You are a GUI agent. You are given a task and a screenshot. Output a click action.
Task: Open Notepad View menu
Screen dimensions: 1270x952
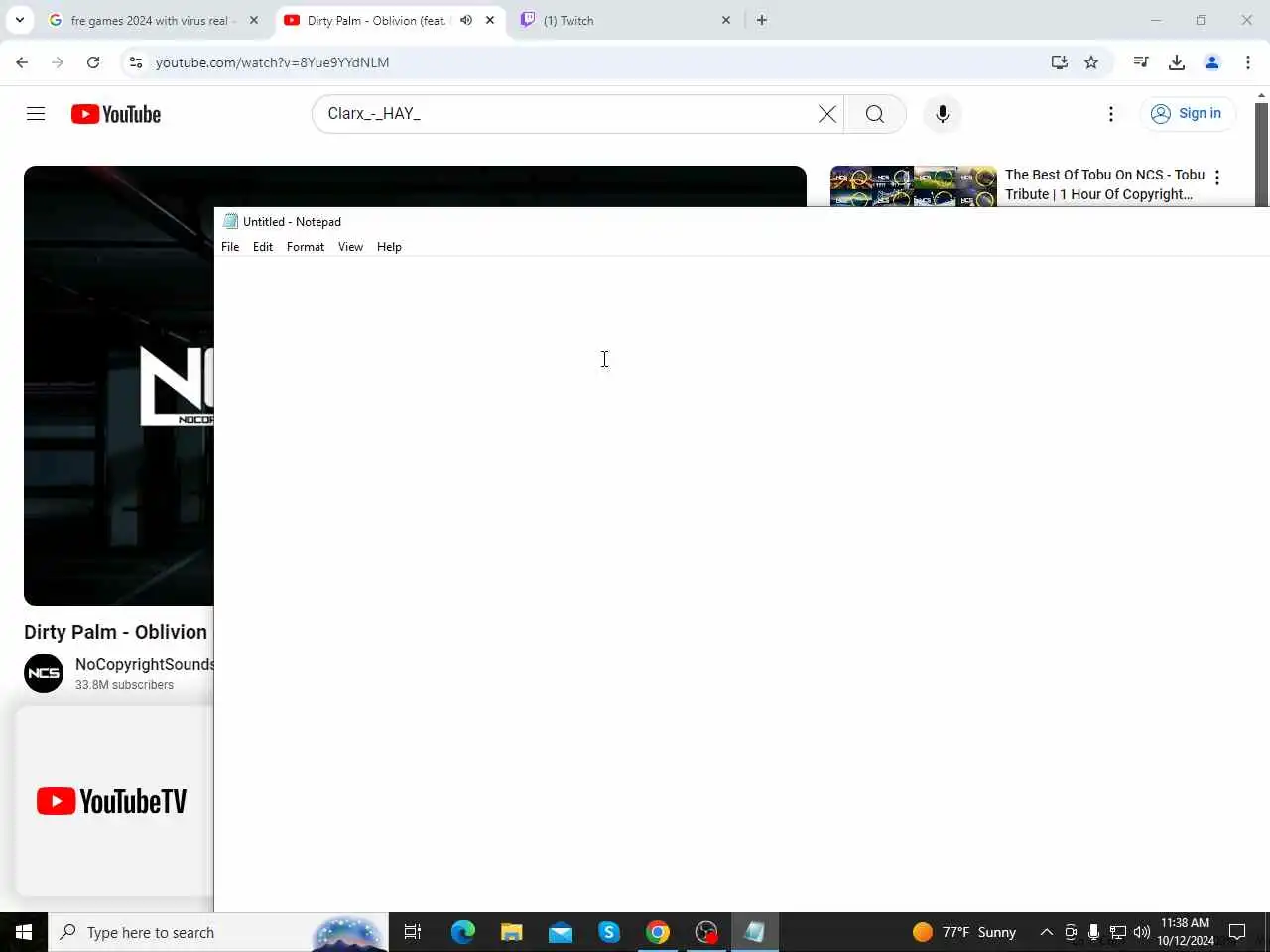point(350,247)
